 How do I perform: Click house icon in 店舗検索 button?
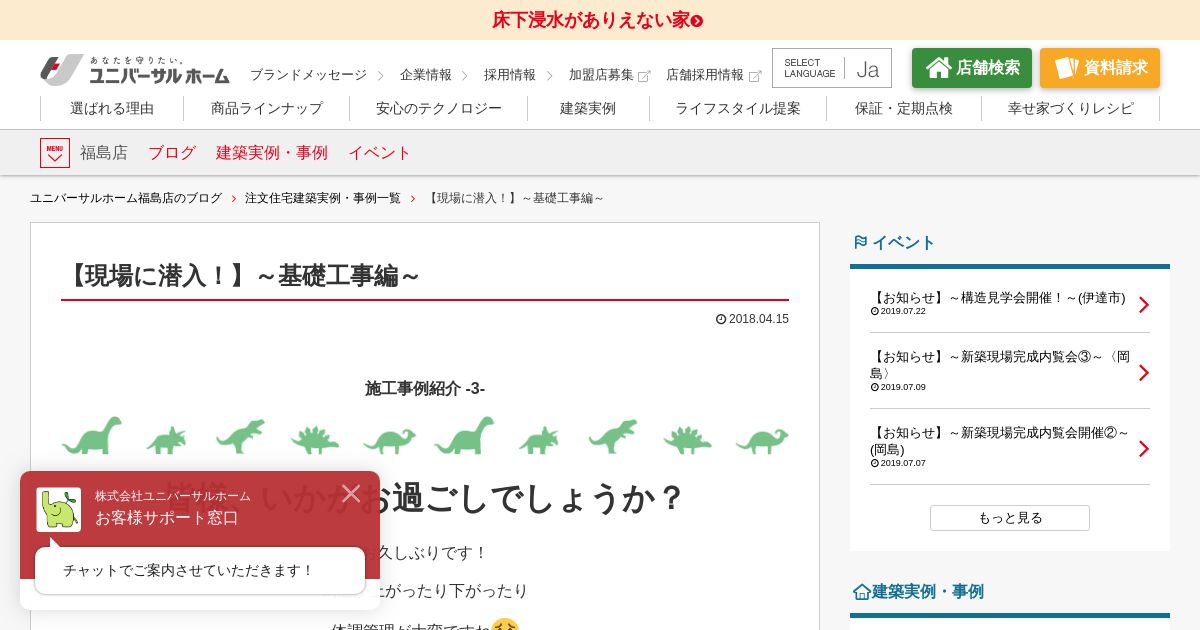pyautogui.click(x=939, y=67)
